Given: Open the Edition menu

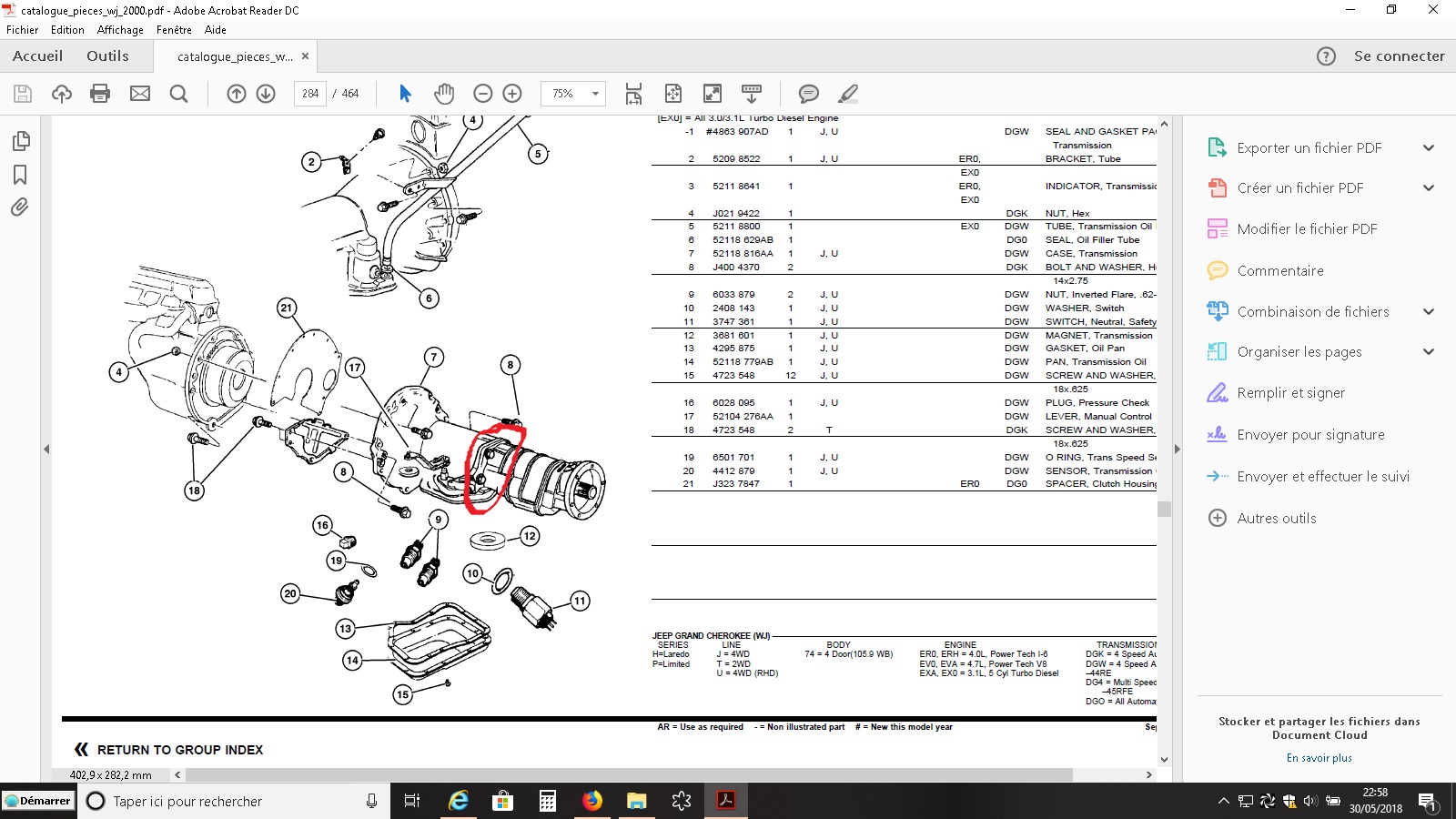Looking at the screenshot, I should coord(67,29).
